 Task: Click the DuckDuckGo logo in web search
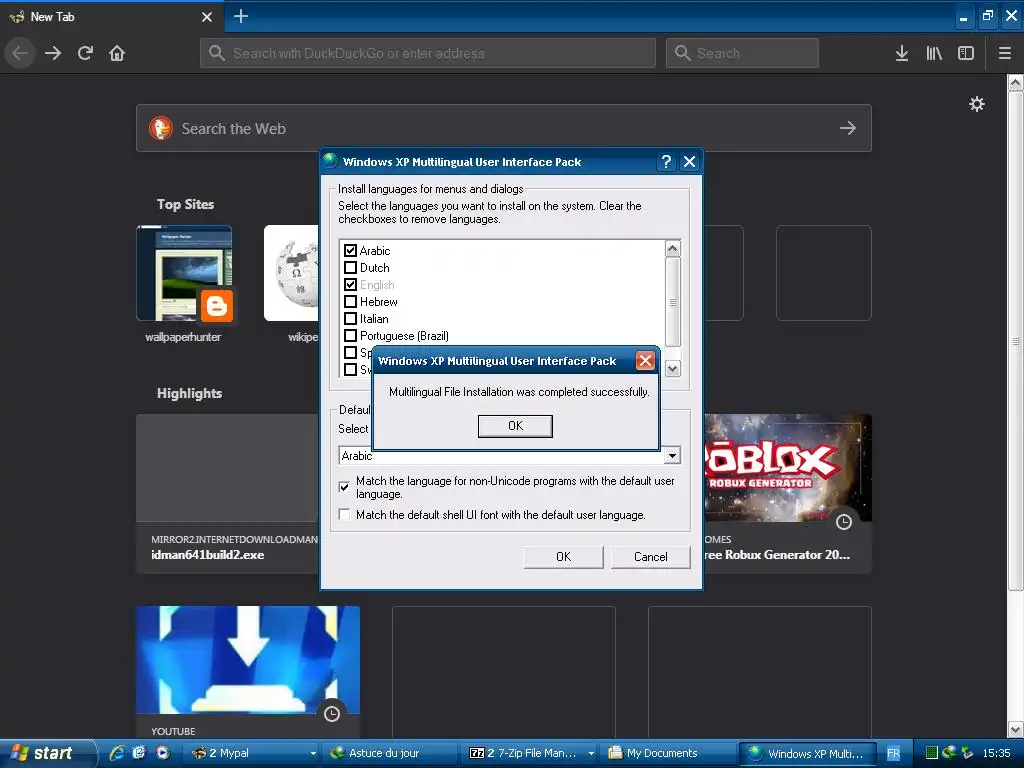[161, 128]
